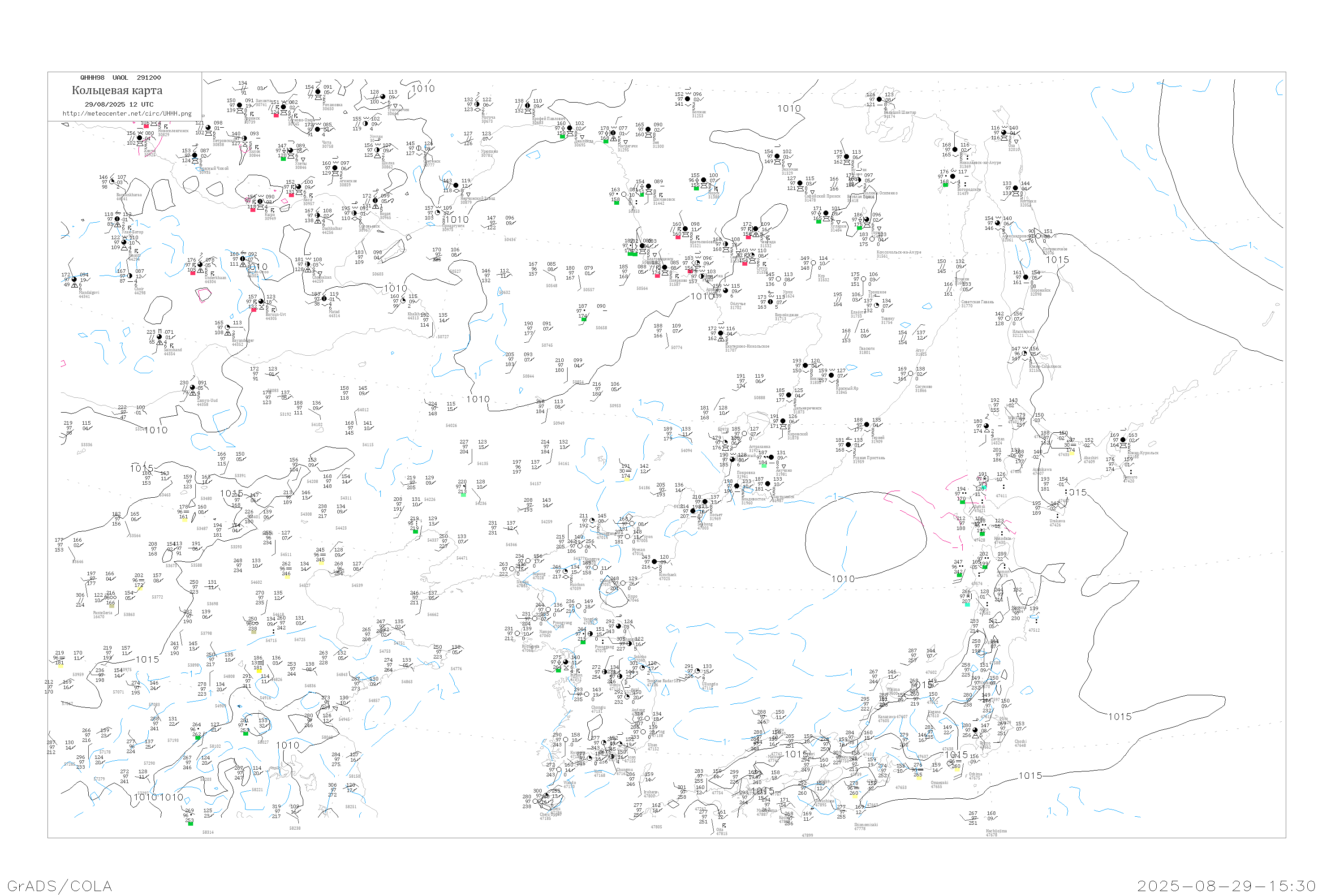Click the Южно-Сахалинск station circle
The height and width of the screenshot is (896, 1344).
[1025, 353]
